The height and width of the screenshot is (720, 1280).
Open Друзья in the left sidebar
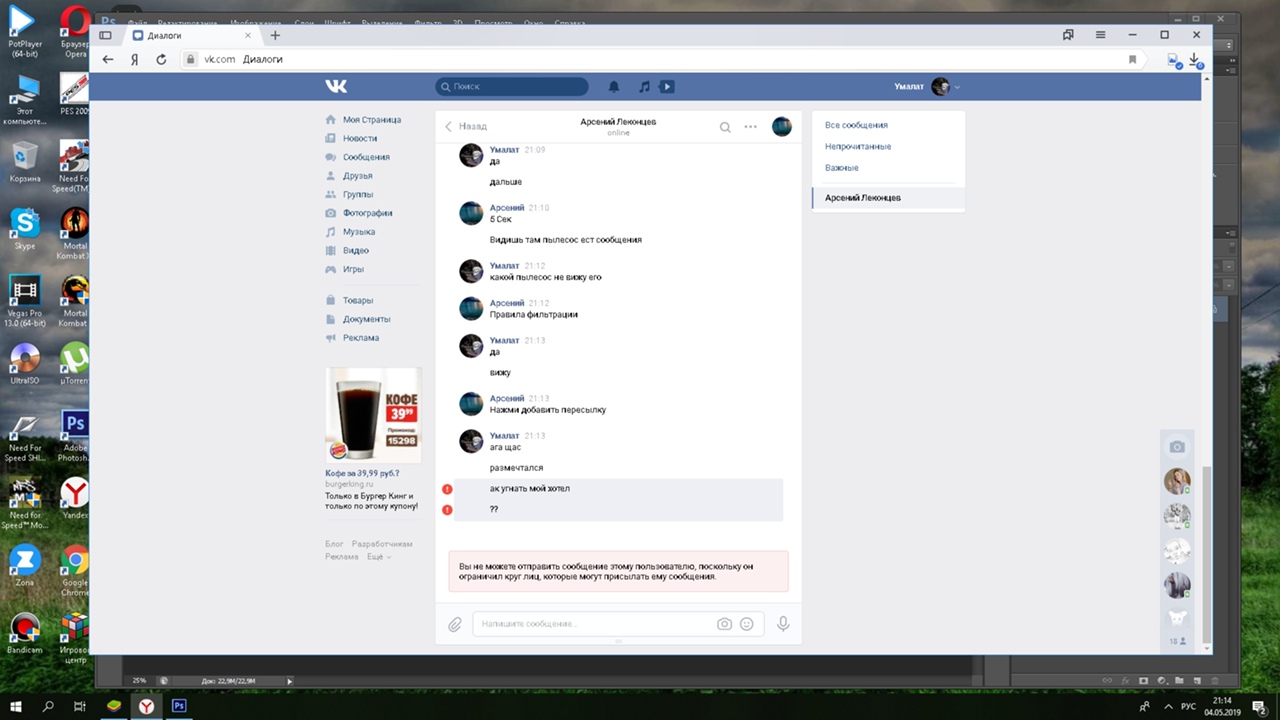coord(357,176)
